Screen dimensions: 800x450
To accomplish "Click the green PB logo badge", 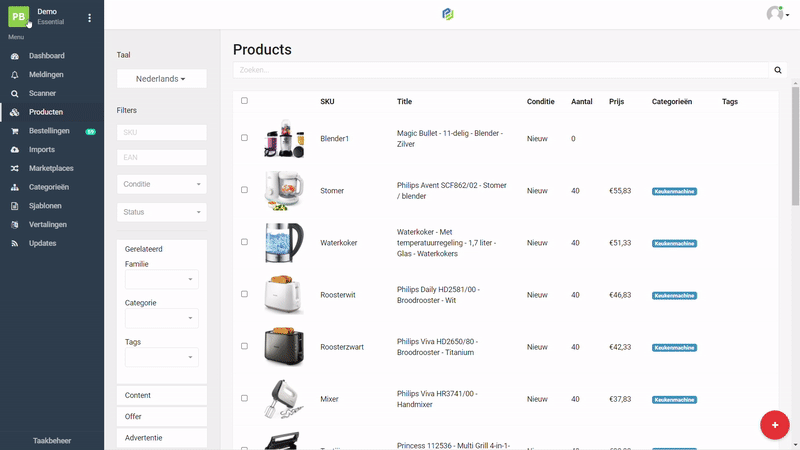I will coord(18,16).
